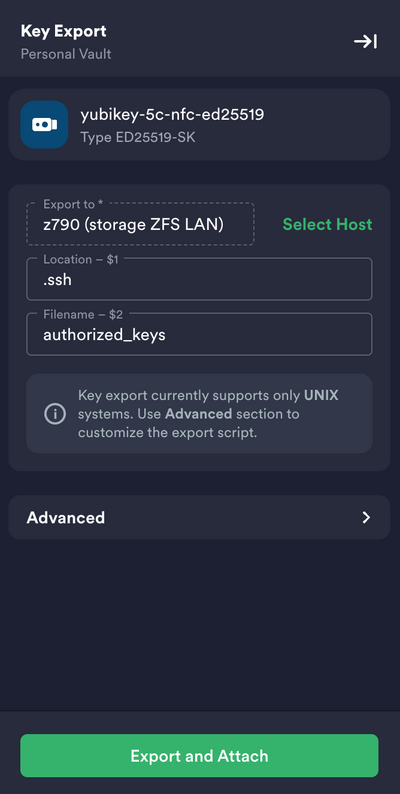Click the Key Export title
400x794 pixels.
pos(63,31)
